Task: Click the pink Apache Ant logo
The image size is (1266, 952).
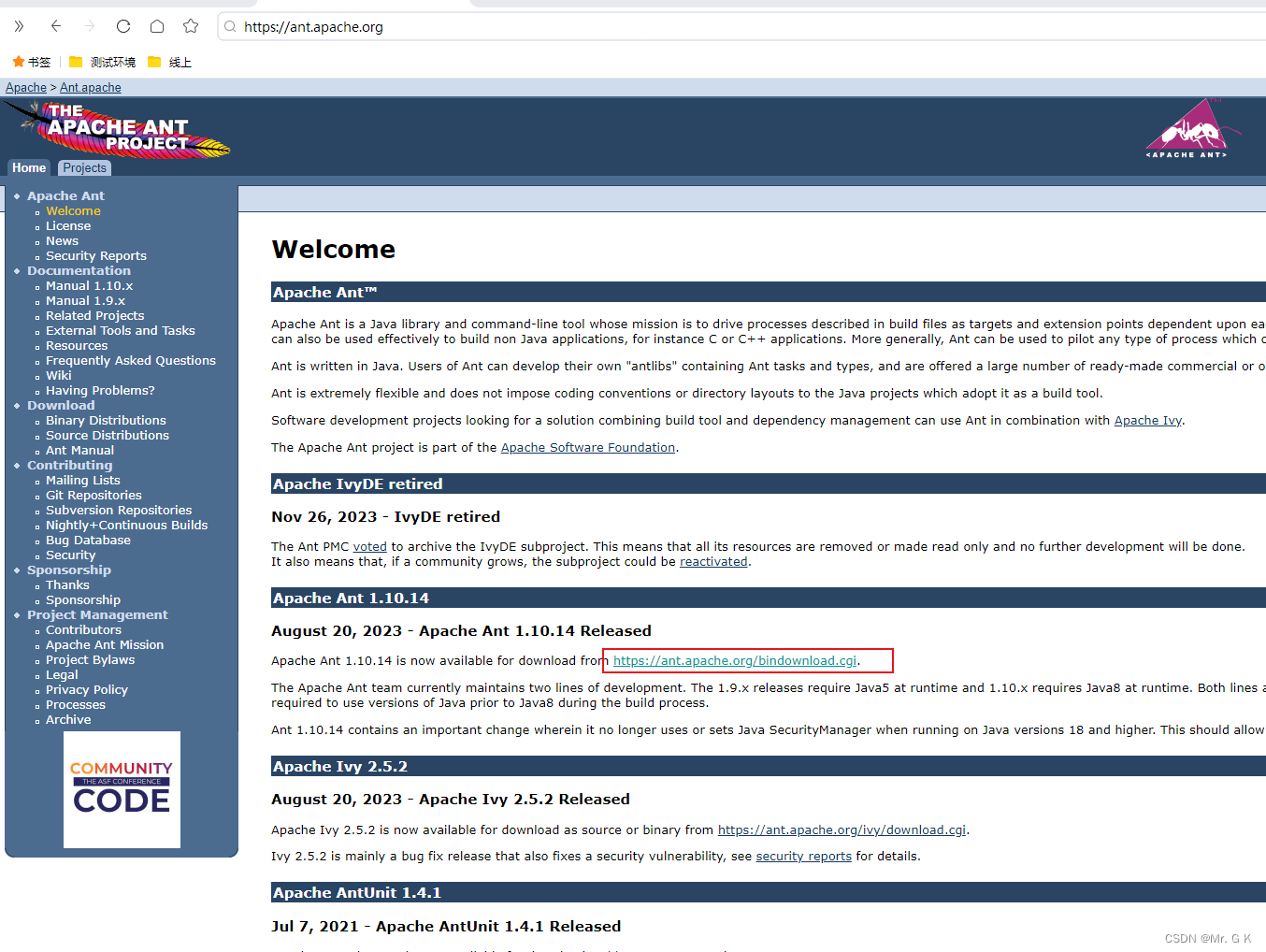Action: tap(1192, 129)
